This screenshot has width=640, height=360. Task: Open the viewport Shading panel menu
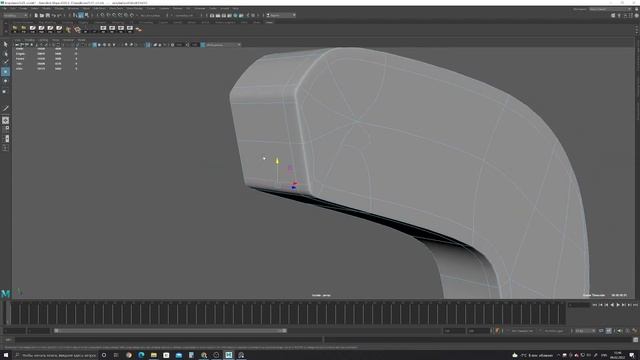click(x=30, y=40)
